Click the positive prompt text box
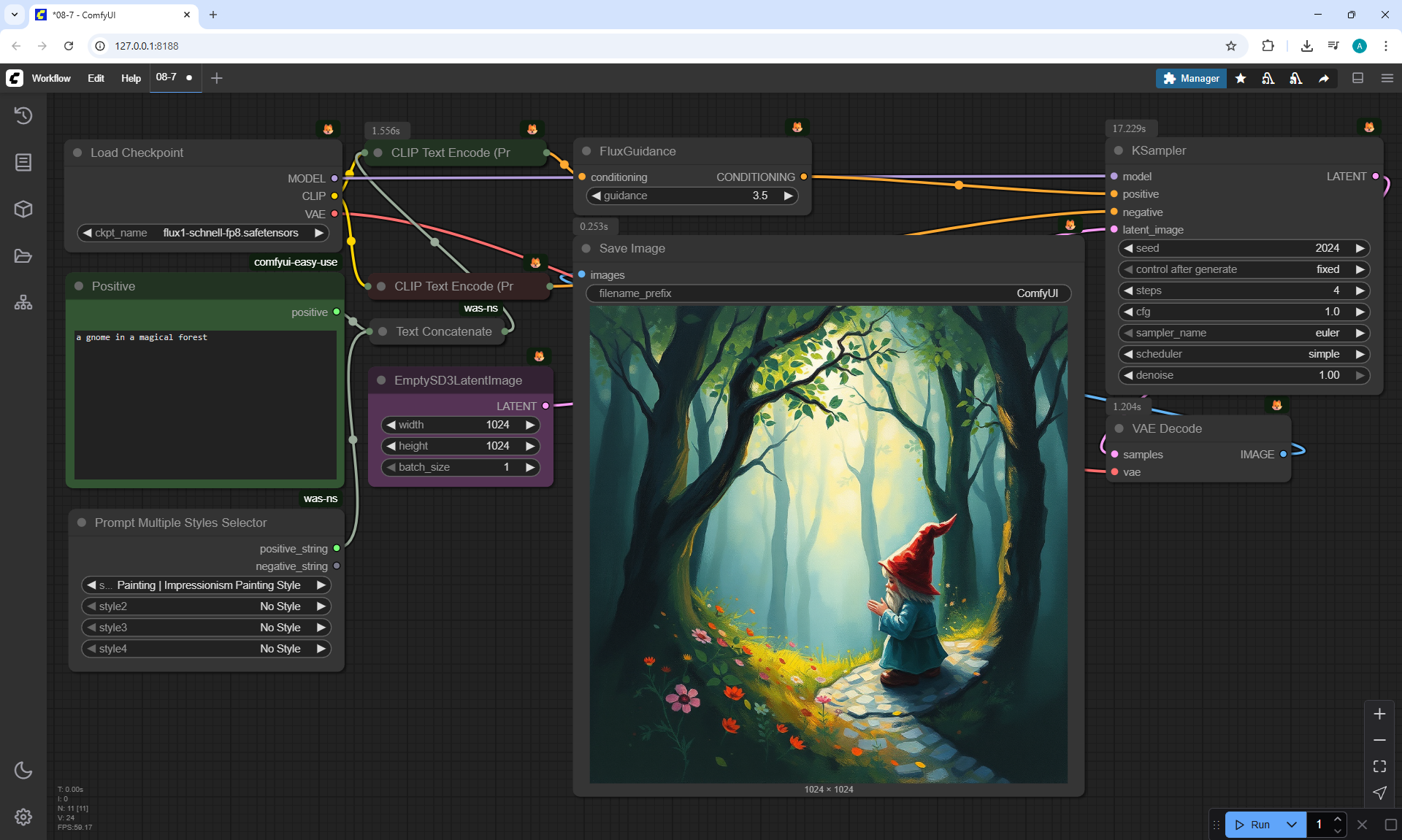The height and width of the screenshot is (840, 1402). click(x=204, y=404)
